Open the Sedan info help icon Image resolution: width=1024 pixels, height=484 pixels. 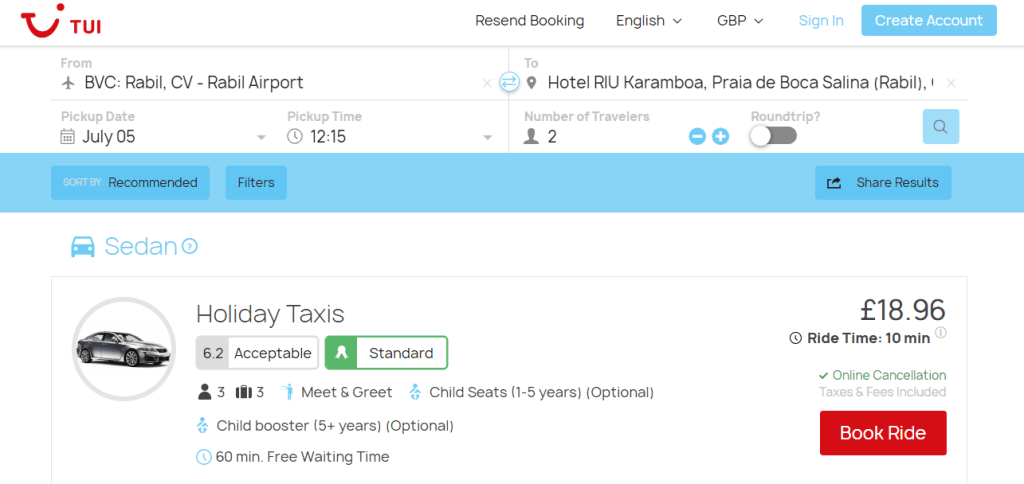point(190,246)
